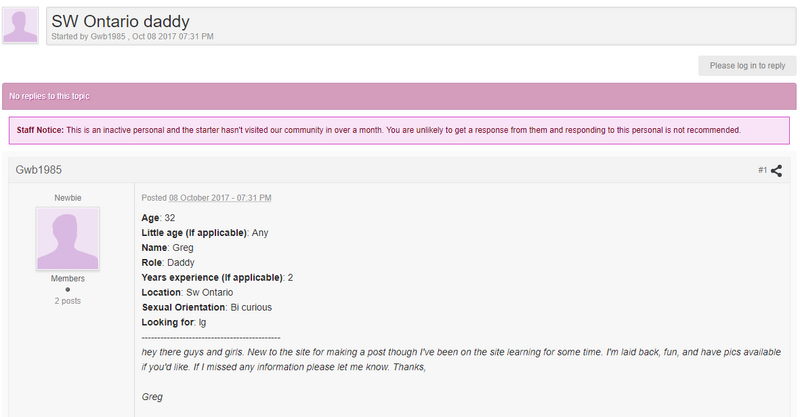
Task: Open the #1 post permalink
Action: 762,170
